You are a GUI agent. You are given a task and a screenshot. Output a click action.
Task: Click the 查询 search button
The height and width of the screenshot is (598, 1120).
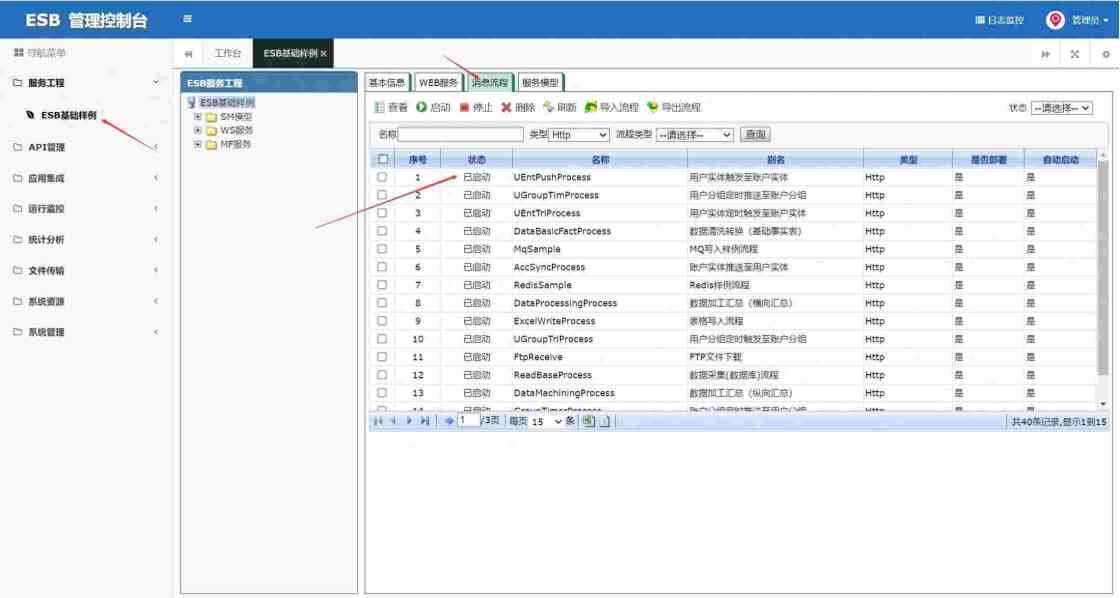tap(755, 134)
